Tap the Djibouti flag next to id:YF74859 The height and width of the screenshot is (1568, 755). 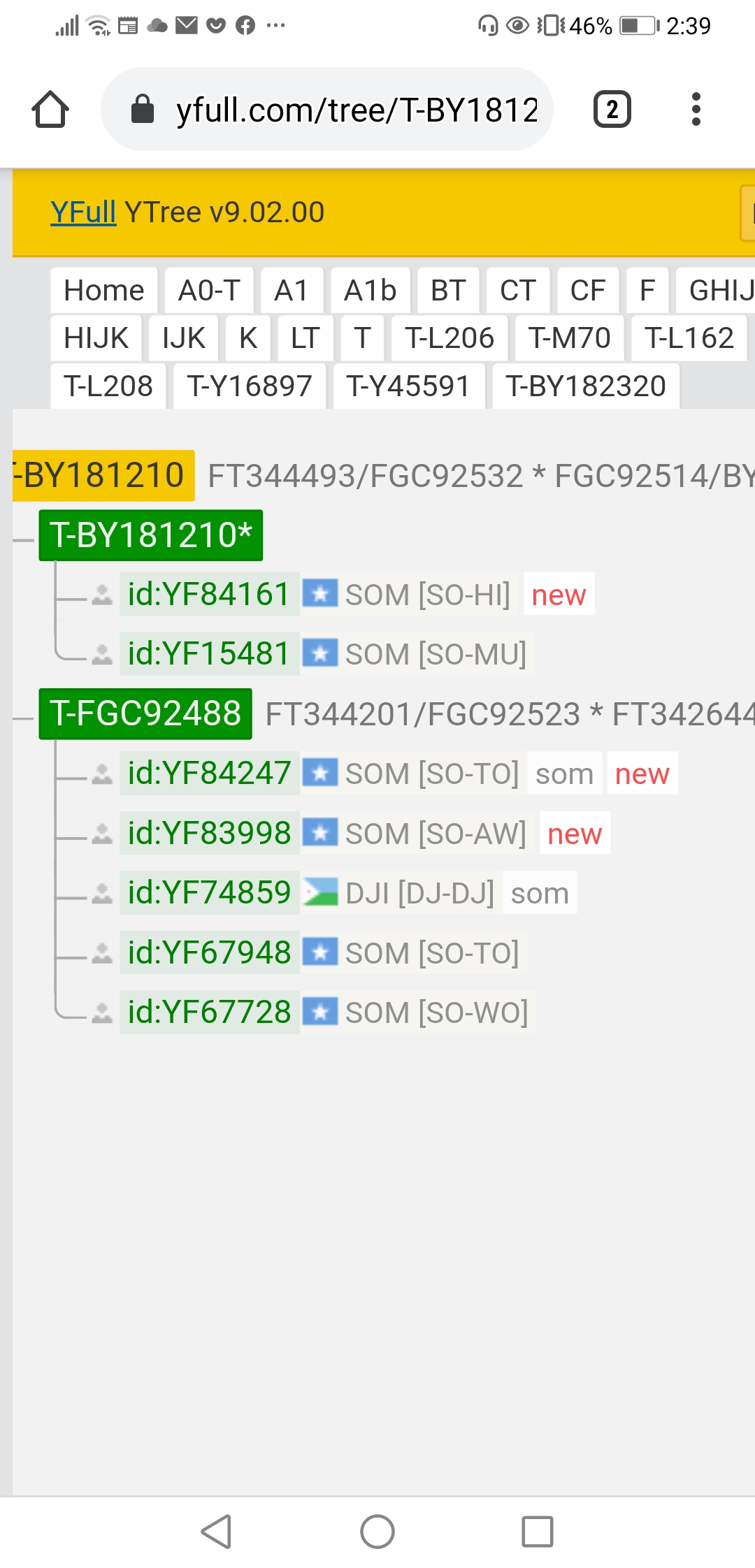[x=320, y=892]
